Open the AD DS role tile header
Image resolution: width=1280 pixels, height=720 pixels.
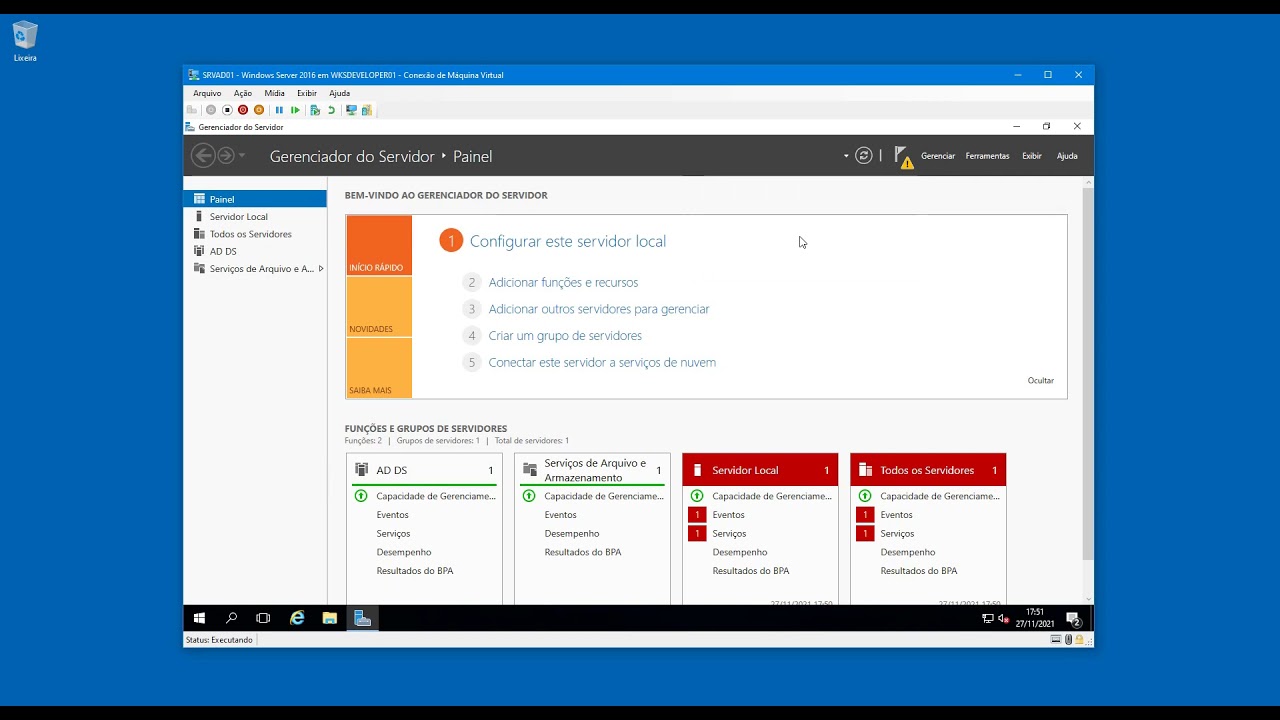coord(425,470)
